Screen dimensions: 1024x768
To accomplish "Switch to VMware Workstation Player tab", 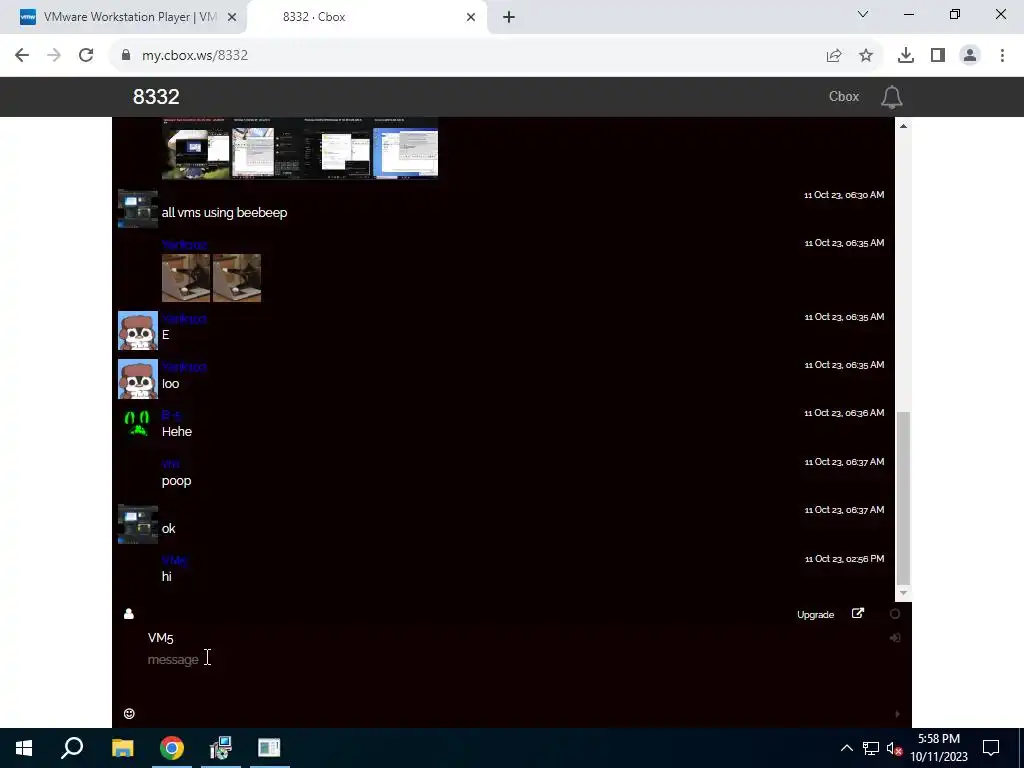I will pos(123,17).
